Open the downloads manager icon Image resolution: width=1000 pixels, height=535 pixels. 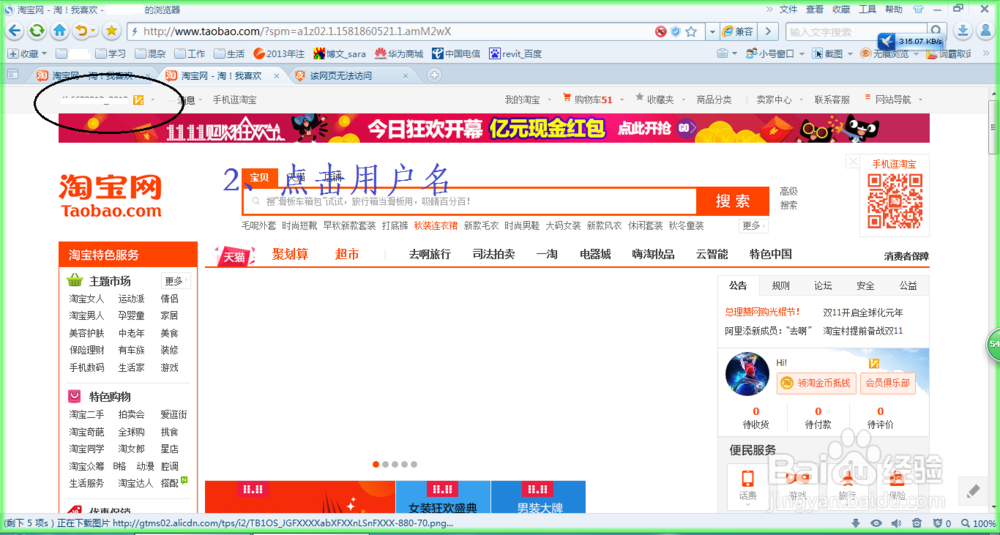[963, 30]
